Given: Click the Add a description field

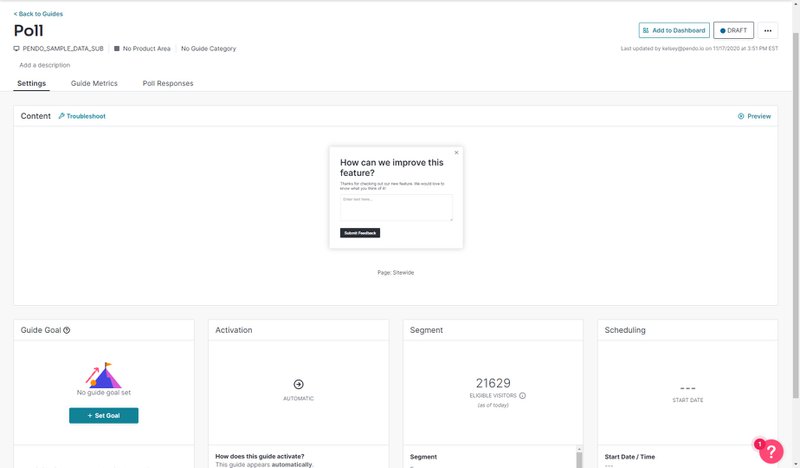Looking at the screenshot, I should 45,65.
